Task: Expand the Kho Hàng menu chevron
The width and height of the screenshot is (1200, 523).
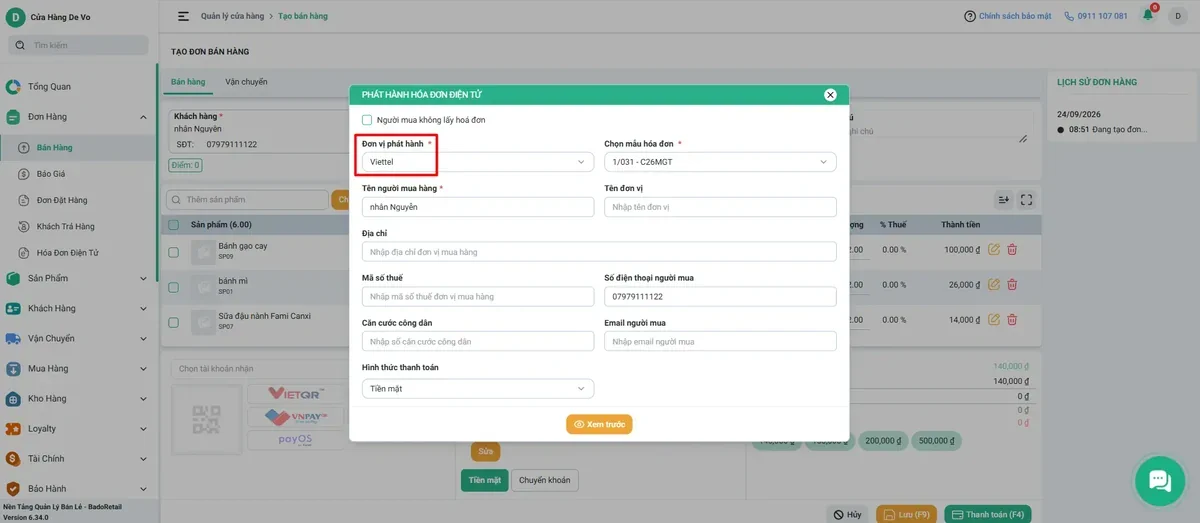Action: [143, 399]
